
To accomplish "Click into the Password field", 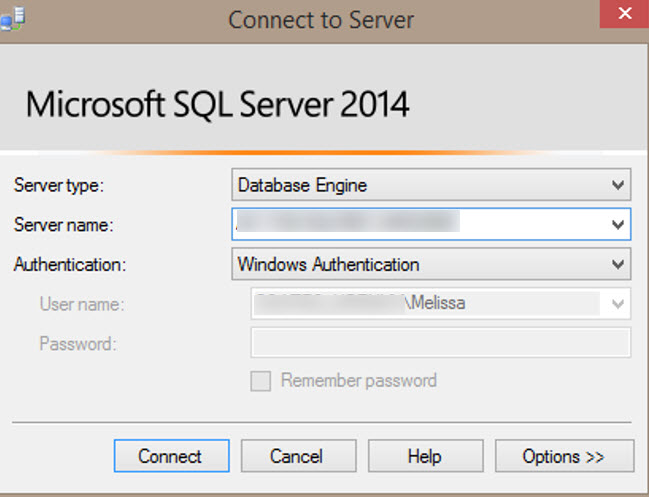I will coord(441,343).
